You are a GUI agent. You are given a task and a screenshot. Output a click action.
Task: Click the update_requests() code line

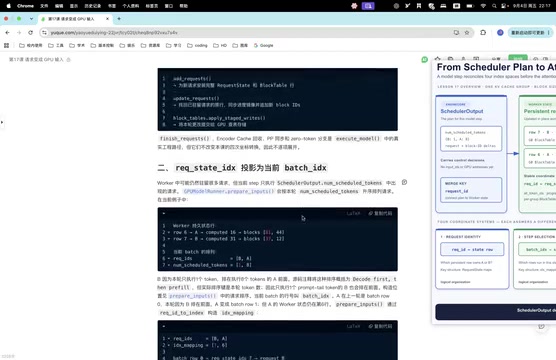coord(196,98)
